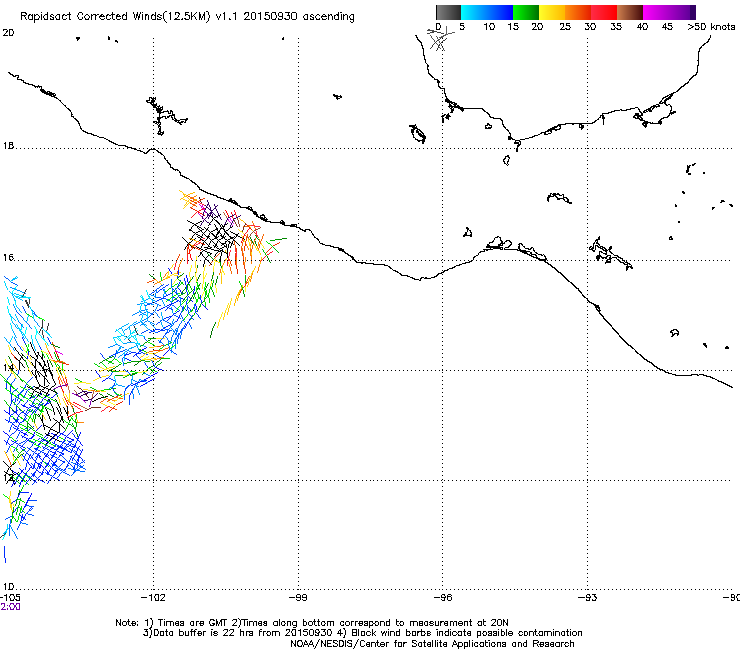This screenshot has width=740, height=650.
Task: Click the dark purple >50 knots swatch
Action: pyautogui.click(x=693, y=12)
